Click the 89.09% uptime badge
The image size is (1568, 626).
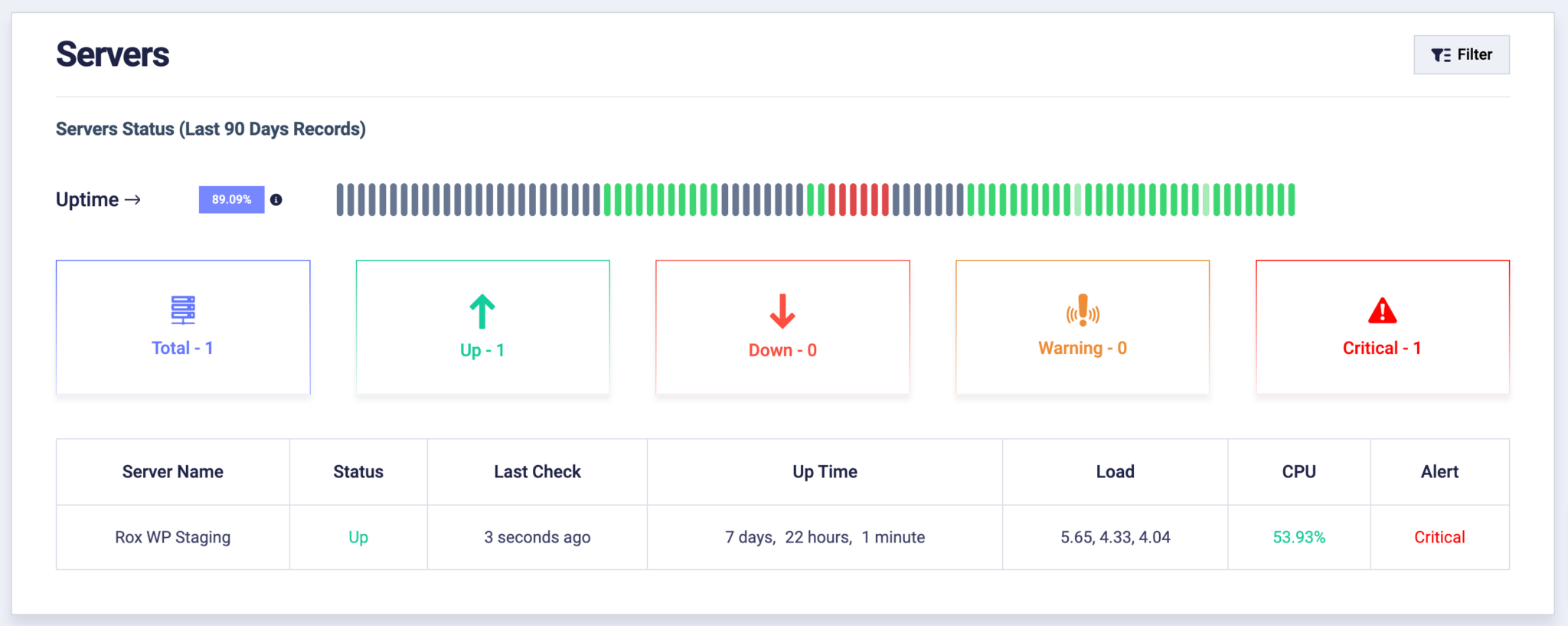[231, 199]
